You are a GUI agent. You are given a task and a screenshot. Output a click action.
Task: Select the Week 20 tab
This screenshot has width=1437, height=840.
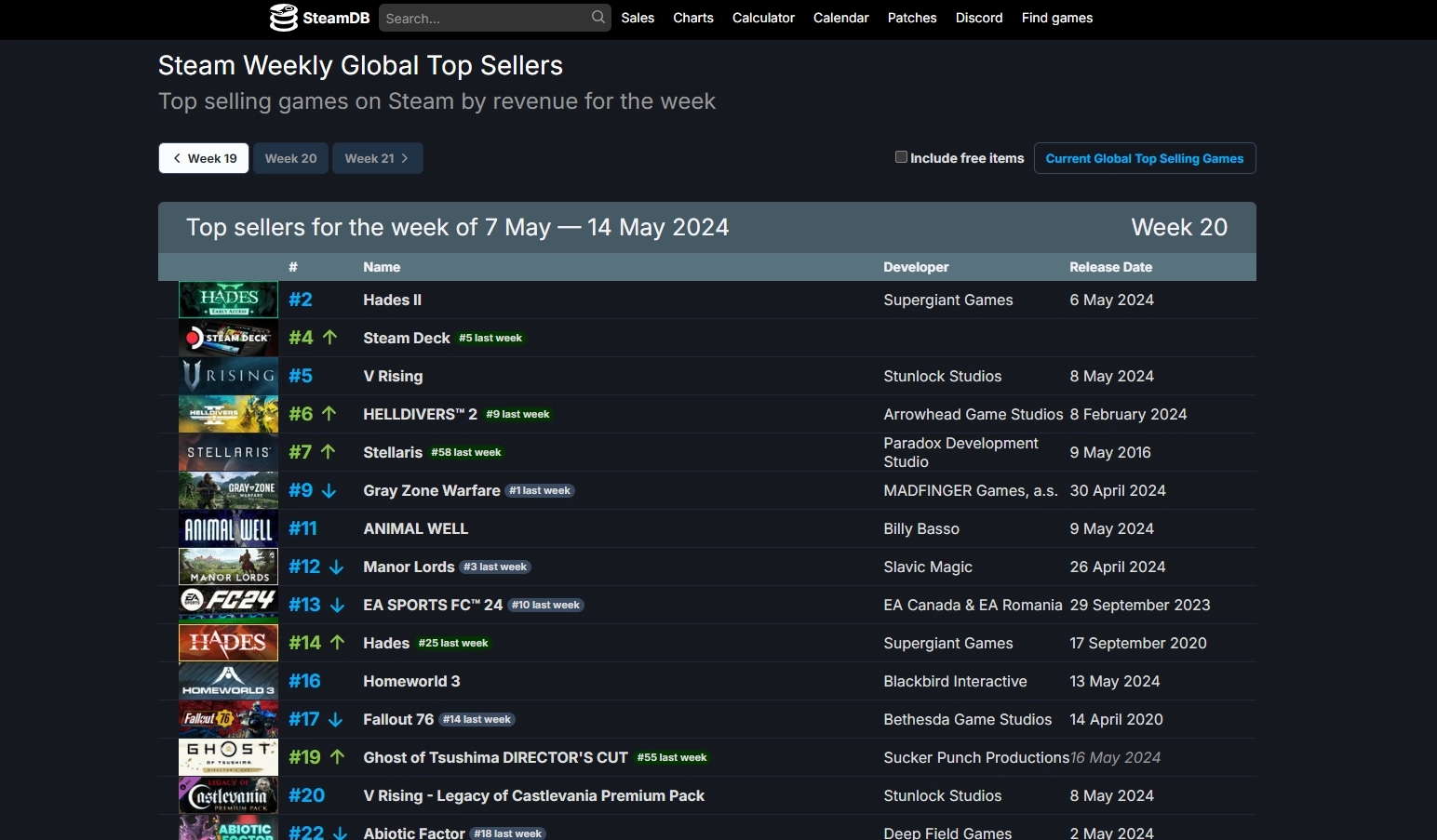pos(290,158)
